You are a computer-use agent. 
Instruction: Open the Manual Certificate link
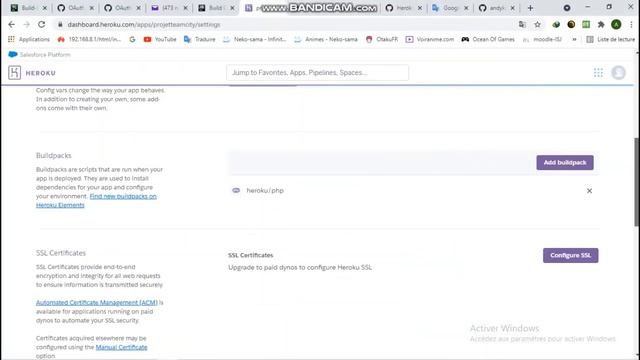click(x=121, y=347)
